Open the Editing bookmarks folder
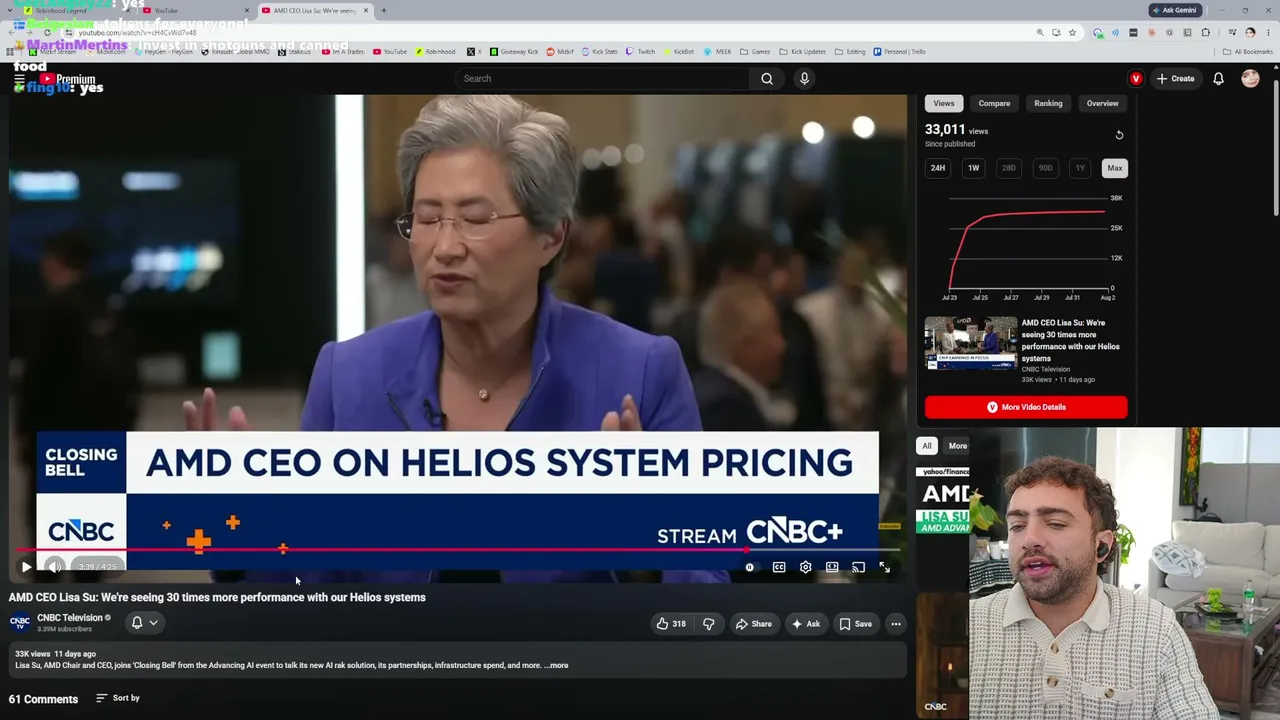 coord(850,52)
